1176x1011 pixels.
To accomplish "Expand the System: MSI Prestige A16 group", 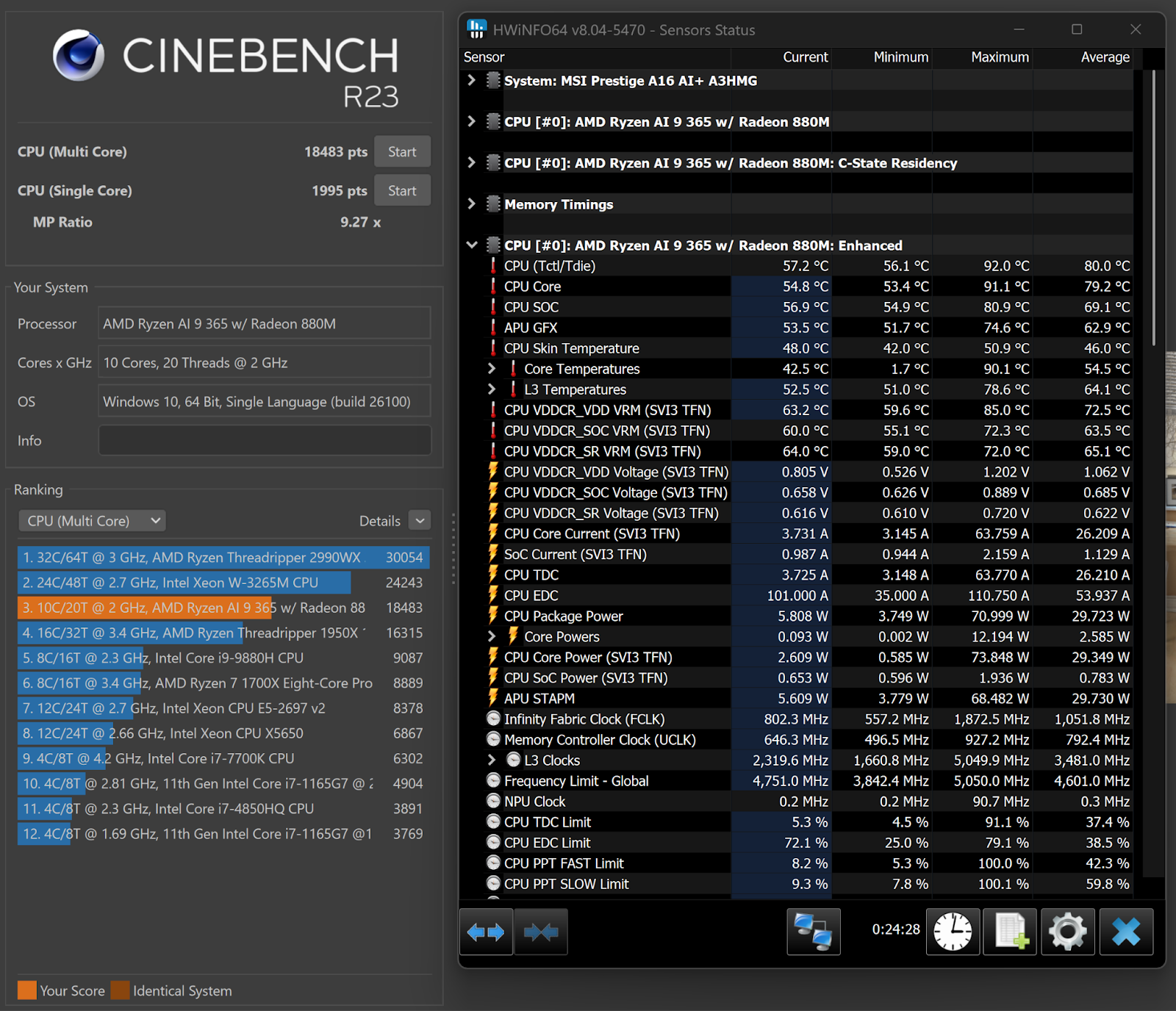I will coord(472,80).
